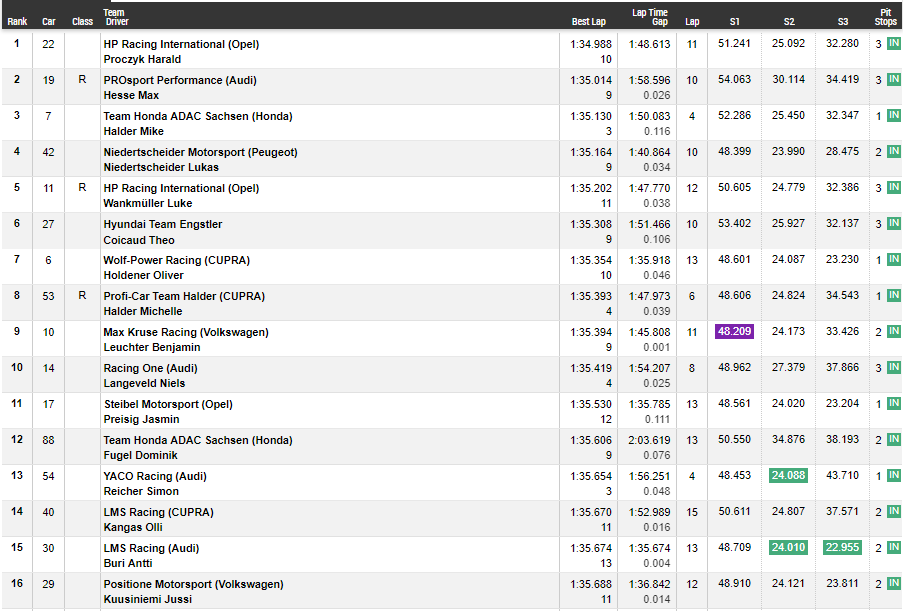
Task: Select the best lap time 1:35.164
Action: 591,152
